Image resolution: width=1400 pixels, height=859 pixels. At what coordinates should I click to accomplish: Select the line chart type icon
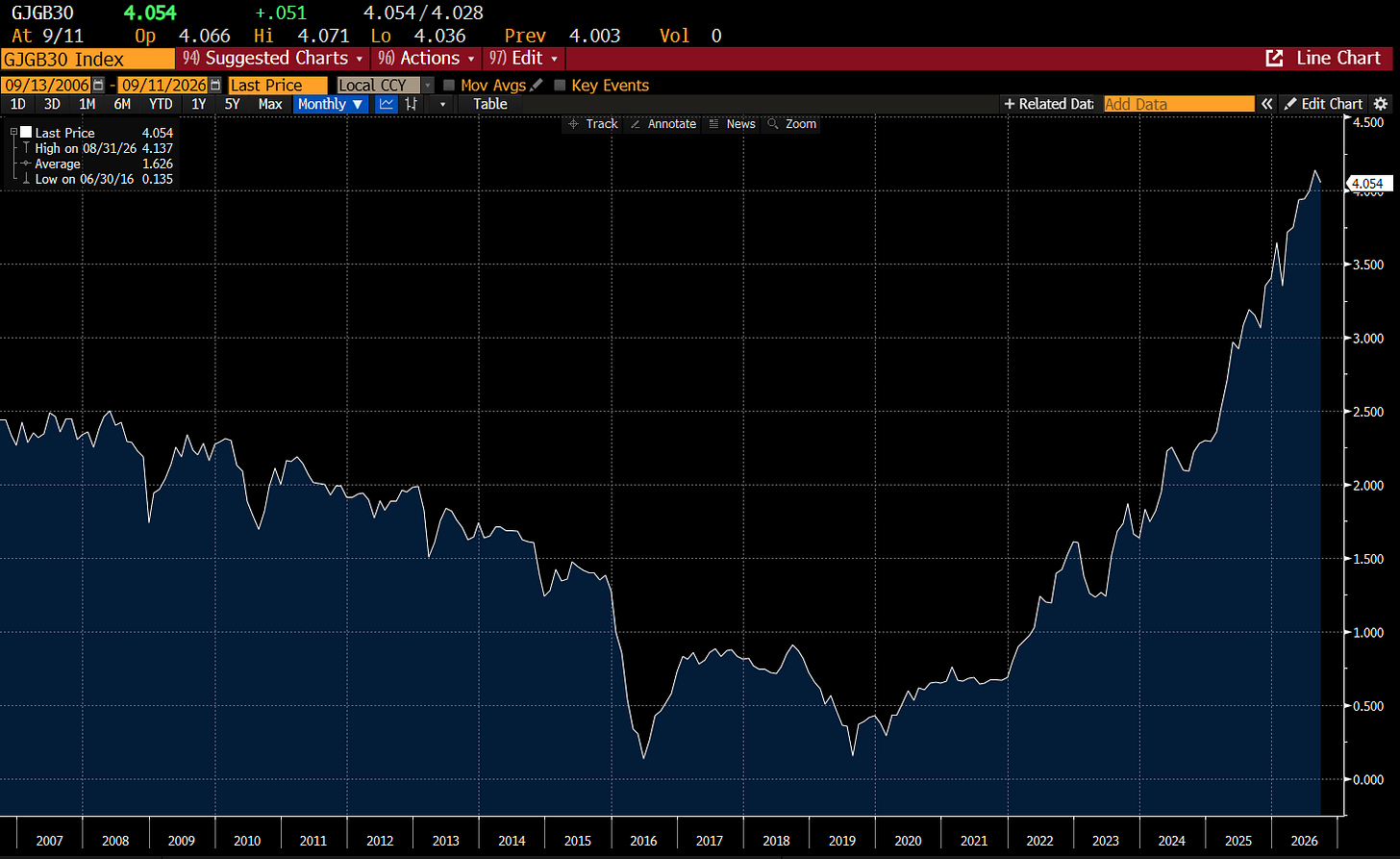[x=387, y=104]
